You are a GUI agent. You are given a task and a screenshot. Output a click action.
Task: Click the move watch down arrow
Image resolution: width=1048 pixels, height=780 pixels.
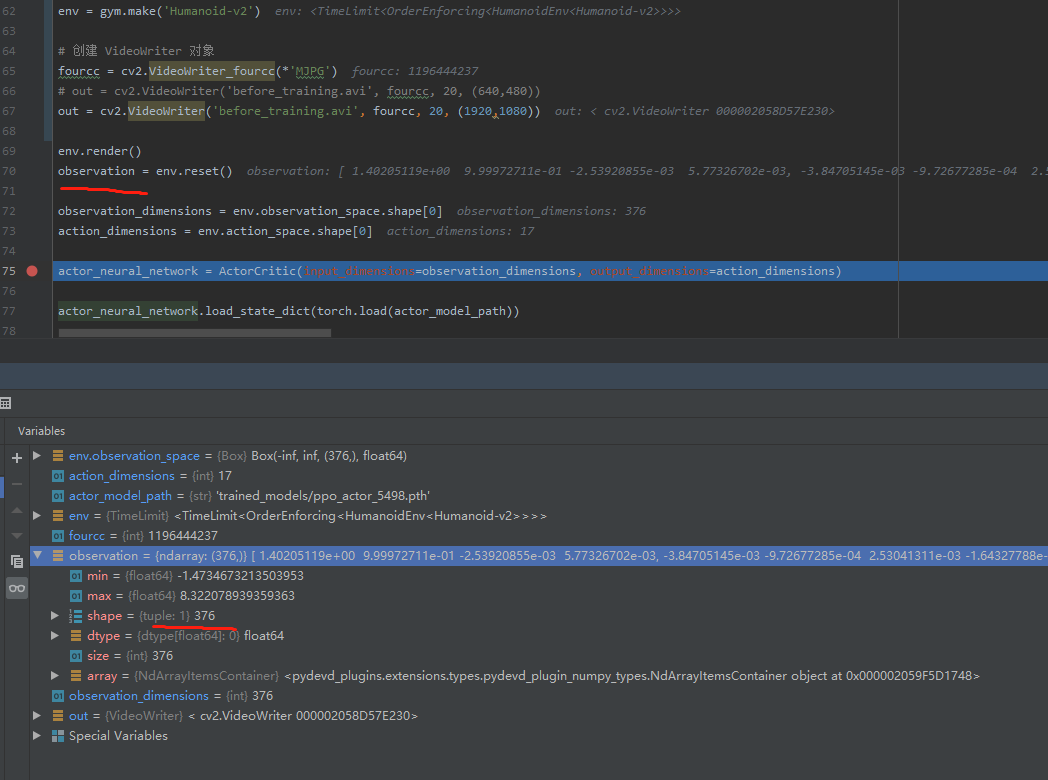(x=17, y=535)
